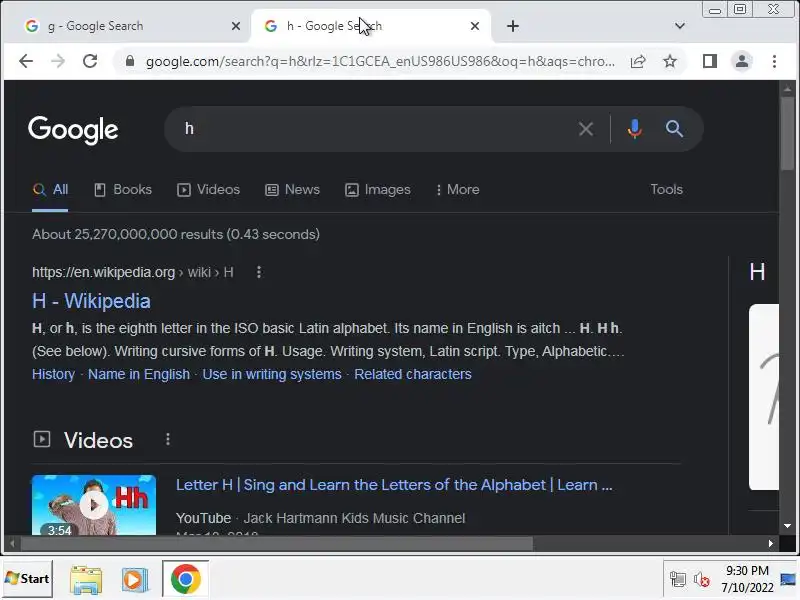The width and height of the screenshot is (800, 600).
Task: Open 'Letter H | Sing and Learn' video link
Action: click(x=394, y=485)
